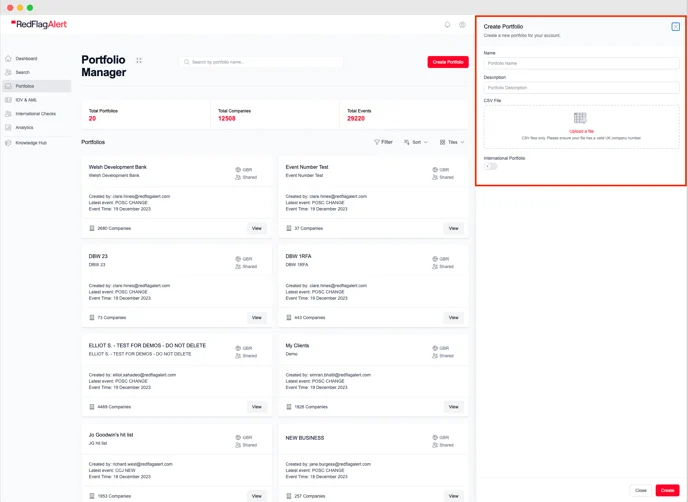Click the red Create Portfolio button
This screenshot has height=502, width=688.
448,62
